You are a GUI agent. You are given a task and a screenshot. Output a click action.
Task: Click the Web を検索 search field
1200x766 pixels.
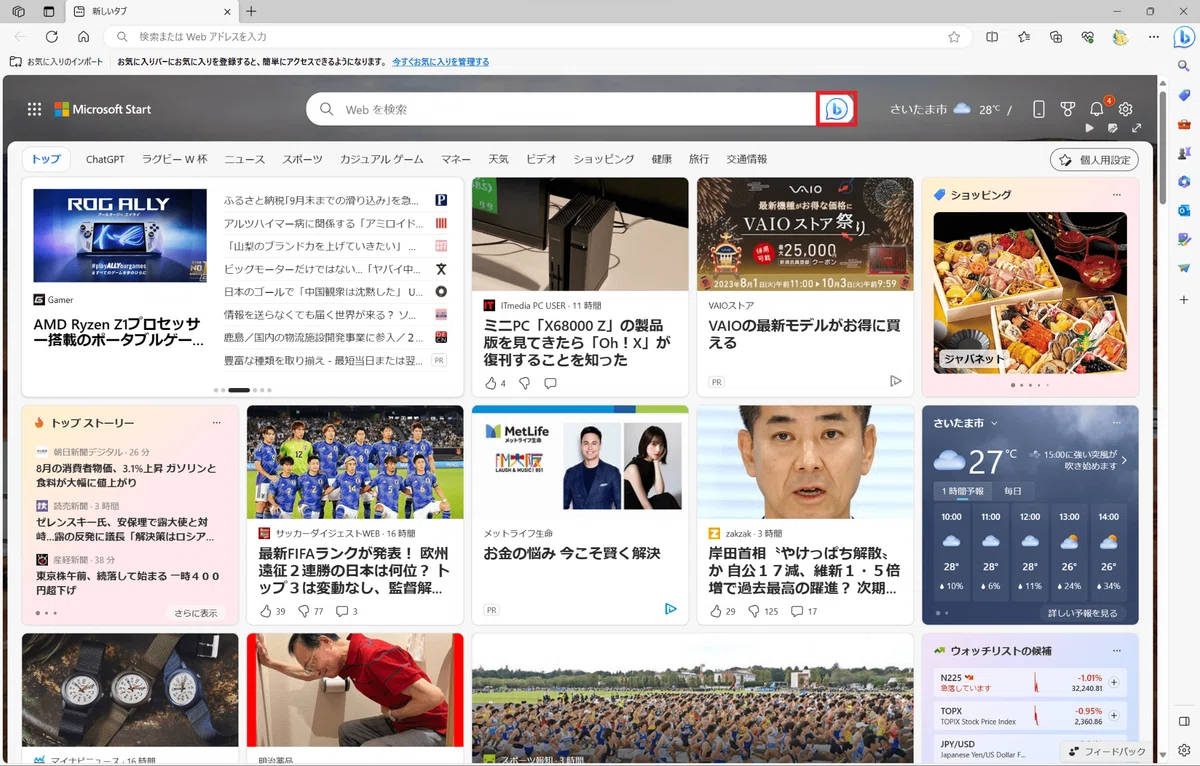[563, 109]
